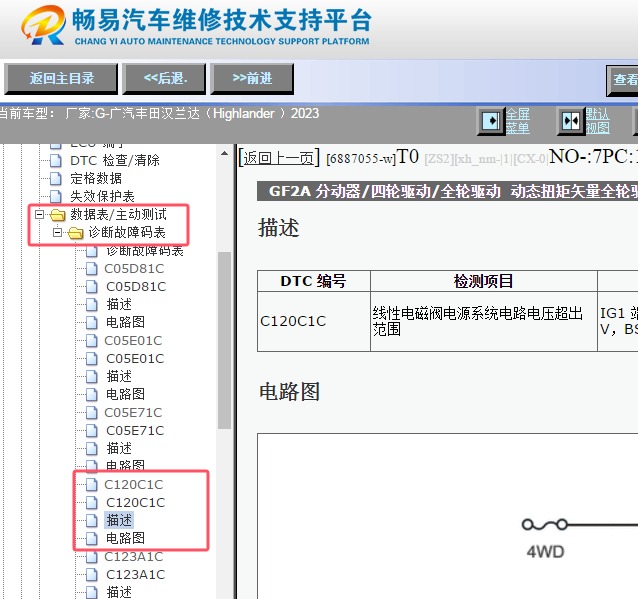Click the document icon beside DTC 检查/清除

pos(55,160)
